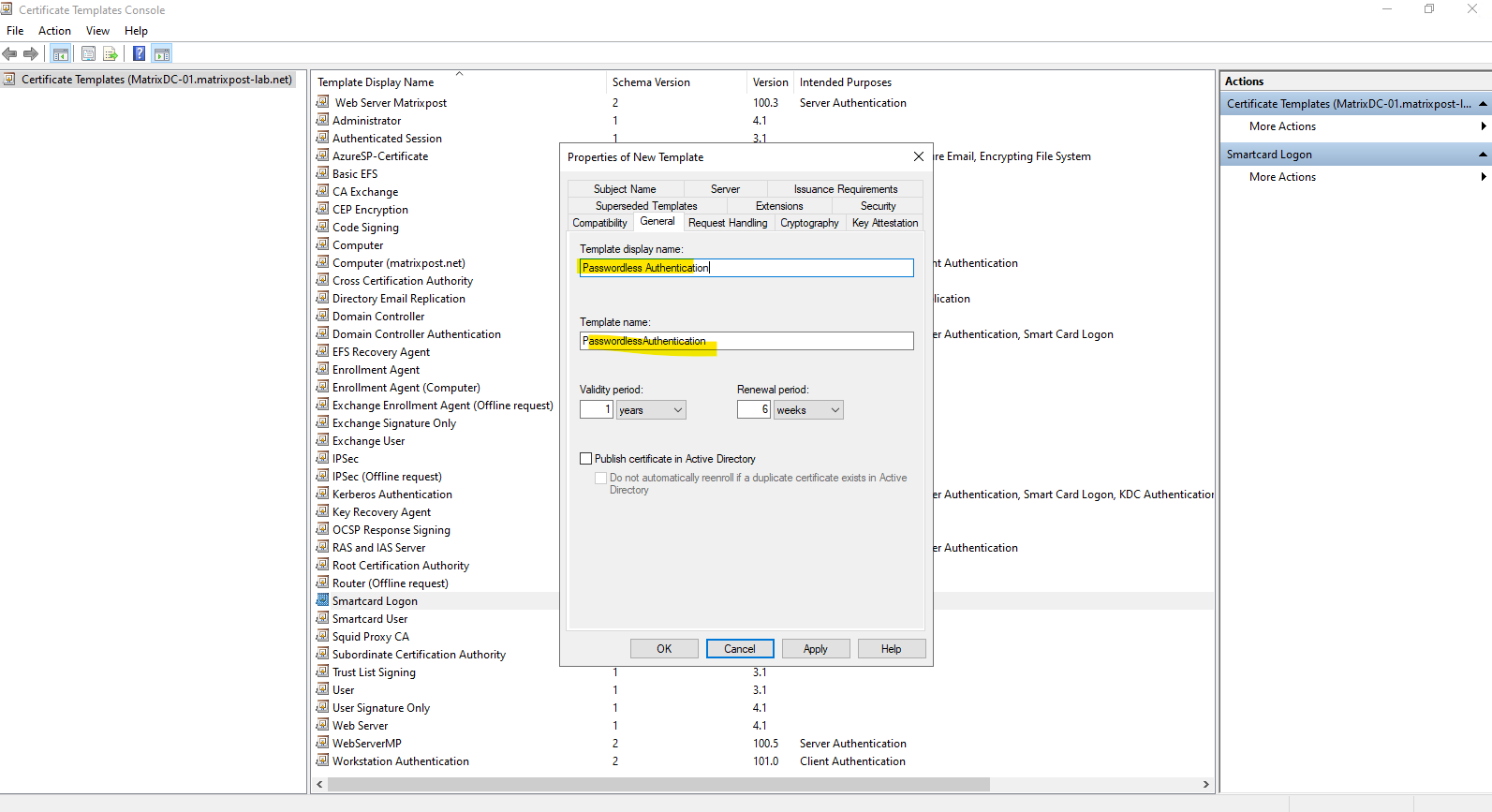
Task: Click the Back arrow toolbar icon
Action: [x=10, y=53]
